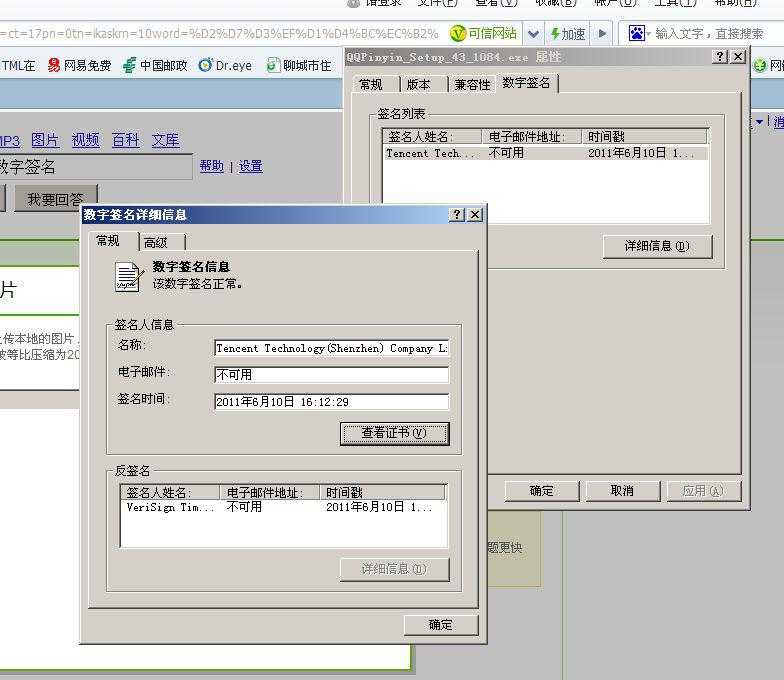Close the QQPinyin_Setup properties window
The width and height of the screenshot is (784, 680).
pos(738,56)
